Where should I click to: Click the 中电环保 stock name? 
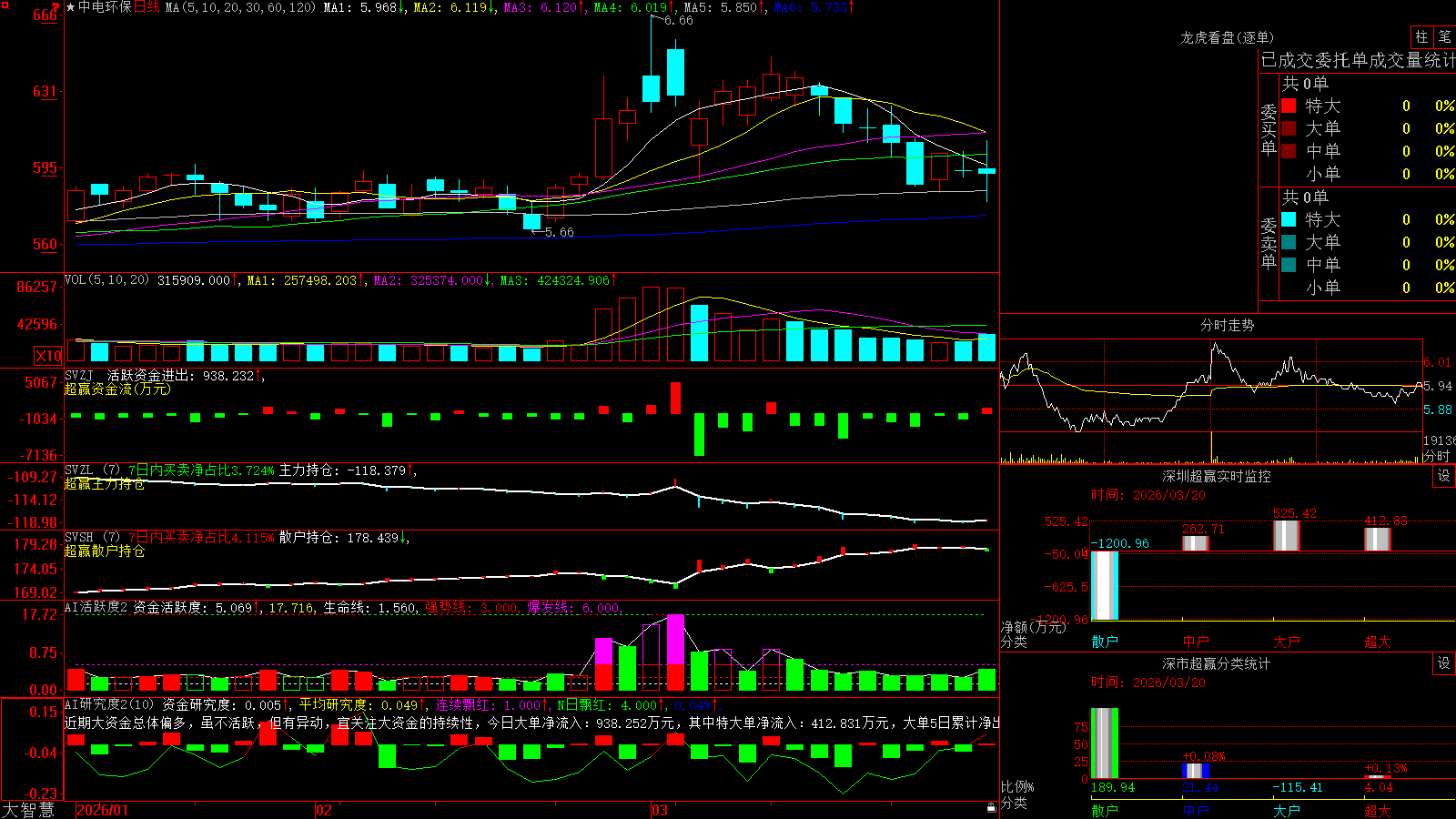coord(105,7)
